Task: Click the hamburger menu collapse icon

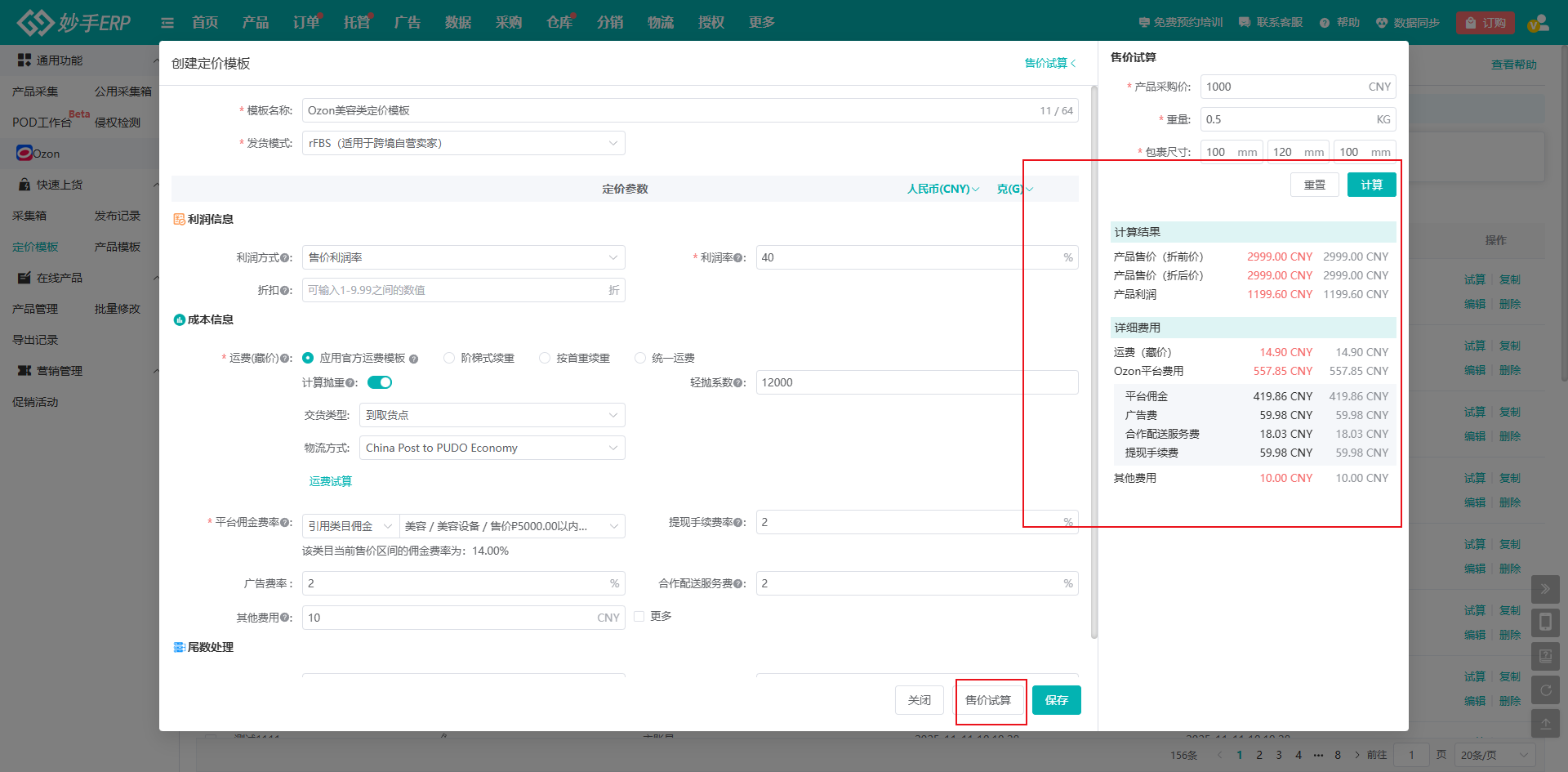Action: (x=167, y=23)
